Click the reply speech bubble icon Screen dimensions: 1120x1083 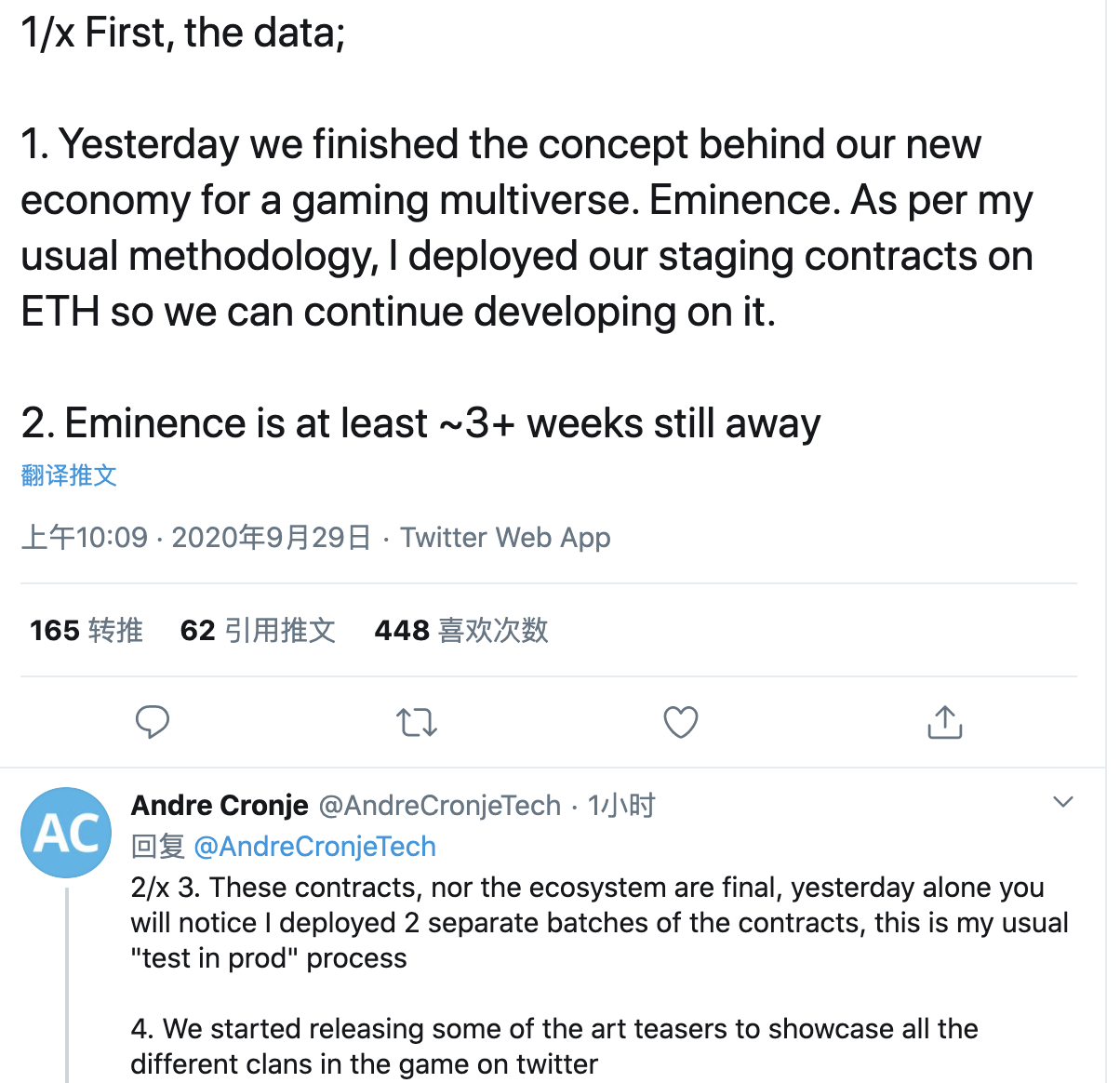pos(153,722)
